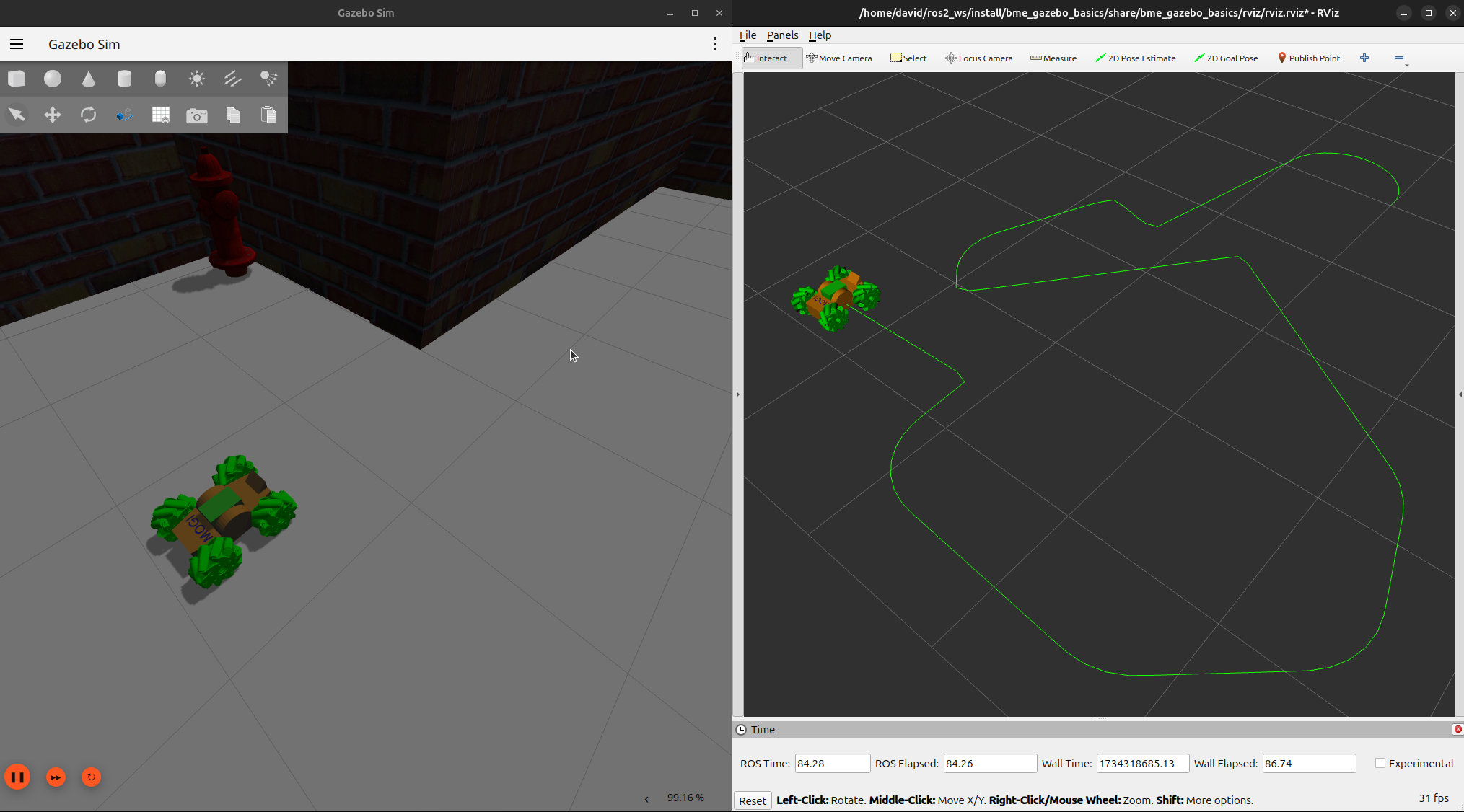Open the three-dot plugins menu
The height and width of the screenshot is (812, 1464).
[x=714, y=44]
